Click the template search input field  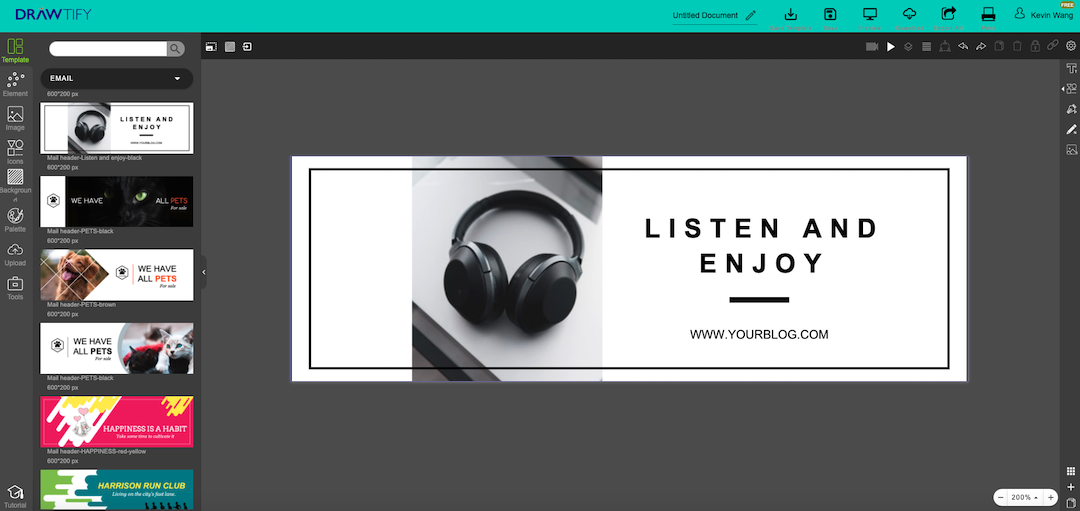tap(108, 48)
